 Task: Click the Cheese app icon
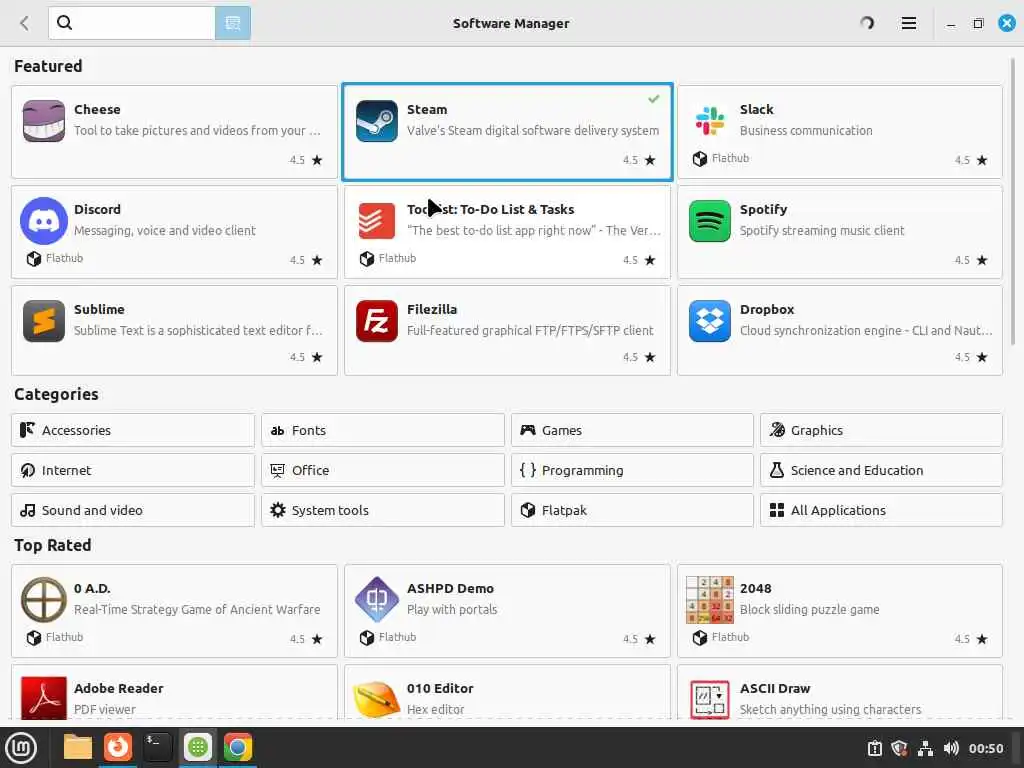pyautogui.click(x=44, y=121)
